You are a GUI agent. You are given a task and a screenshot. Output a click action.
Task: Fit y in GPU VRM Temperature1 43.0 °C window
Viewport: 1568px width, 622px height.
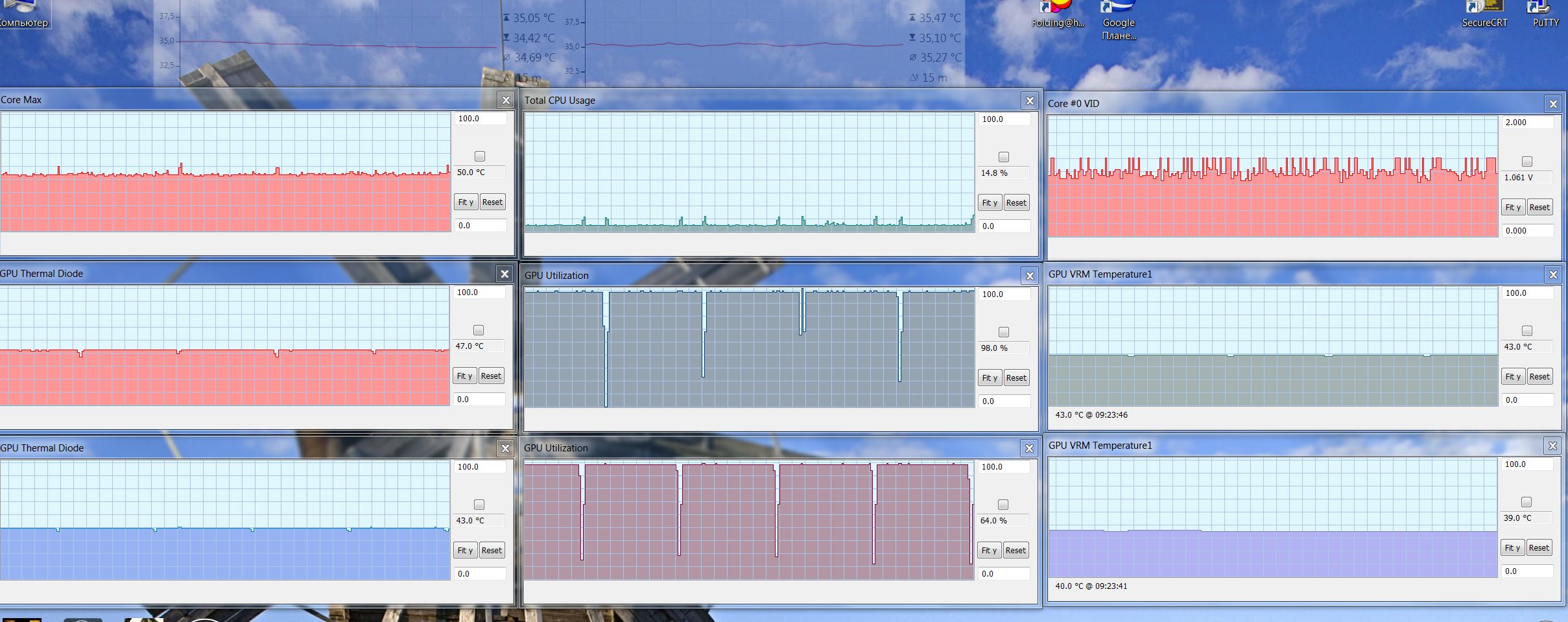pos(1513,376)
